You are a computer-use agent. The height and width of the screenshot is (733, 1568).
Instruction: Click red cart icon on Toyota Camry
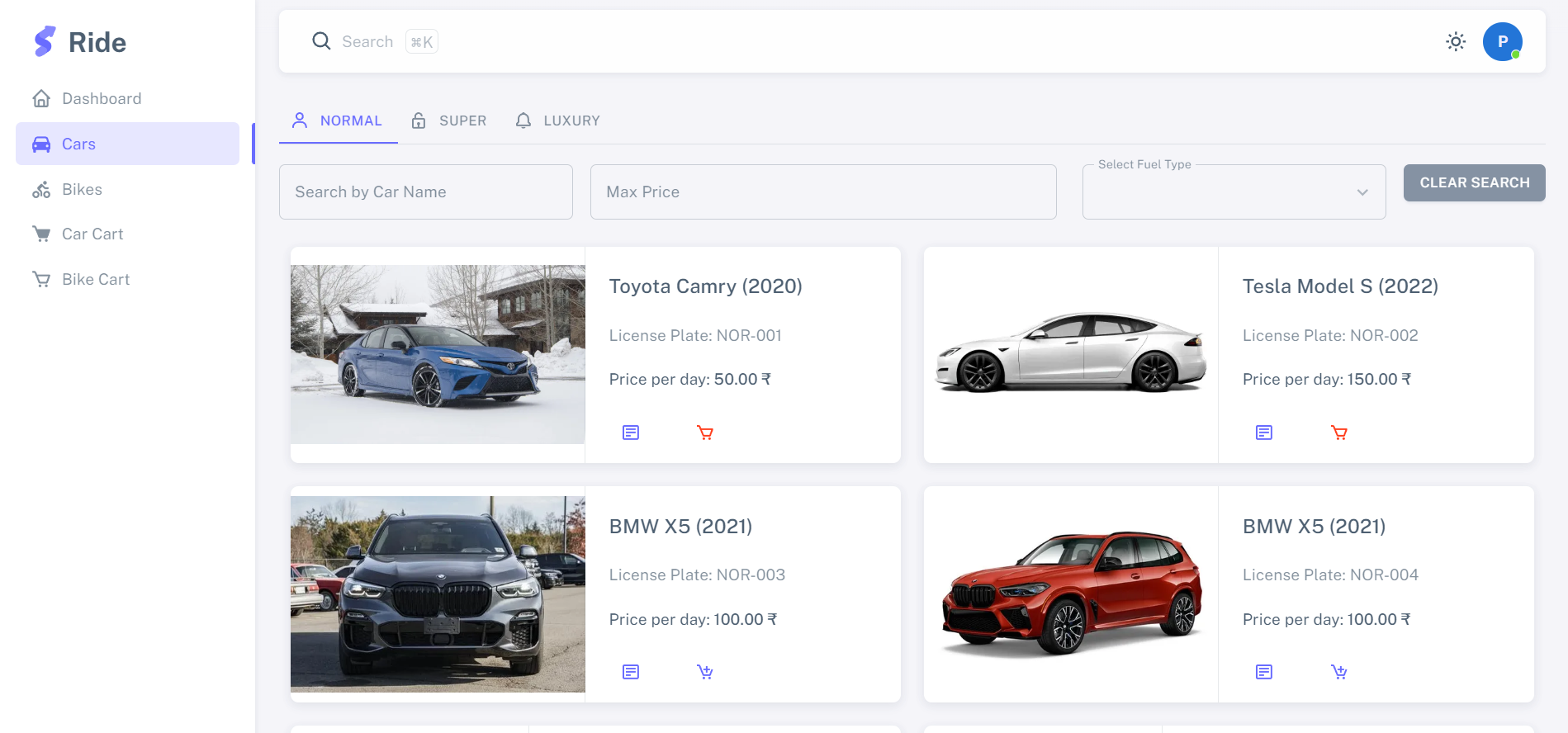(x=705, y=433)
